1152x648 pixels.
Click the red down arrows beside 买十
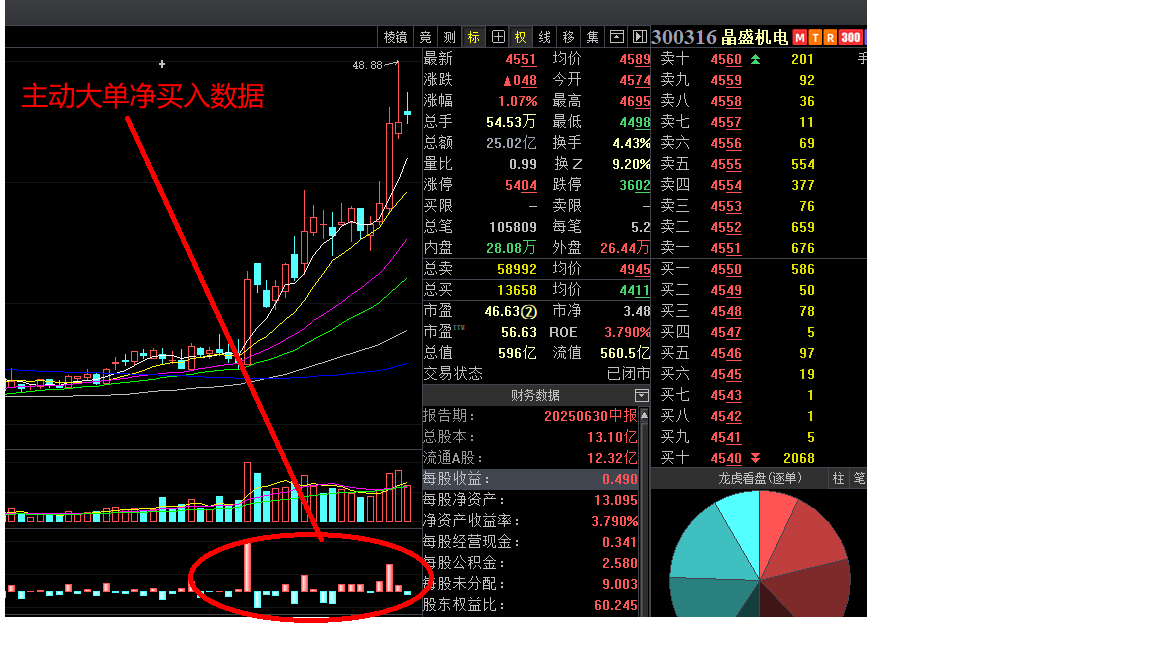coord(755,458)
